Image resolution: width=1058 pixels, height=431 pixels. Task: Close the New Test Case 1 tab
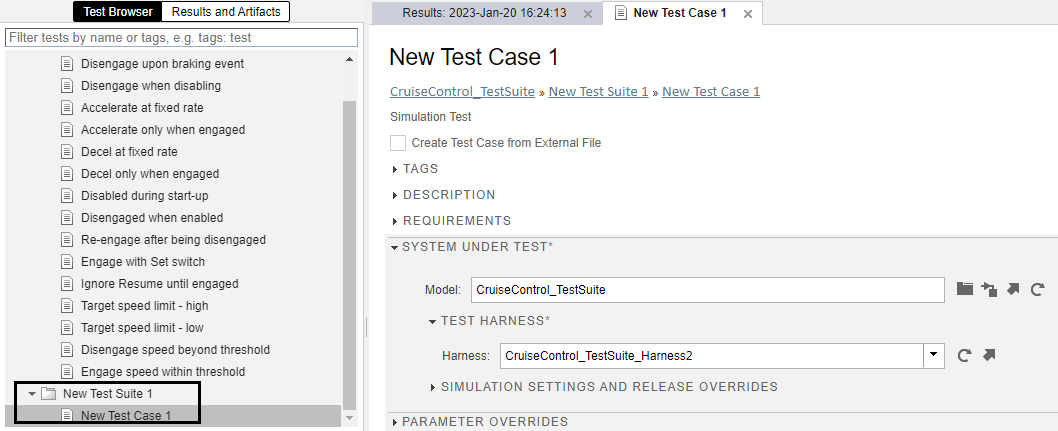(746, 14)
